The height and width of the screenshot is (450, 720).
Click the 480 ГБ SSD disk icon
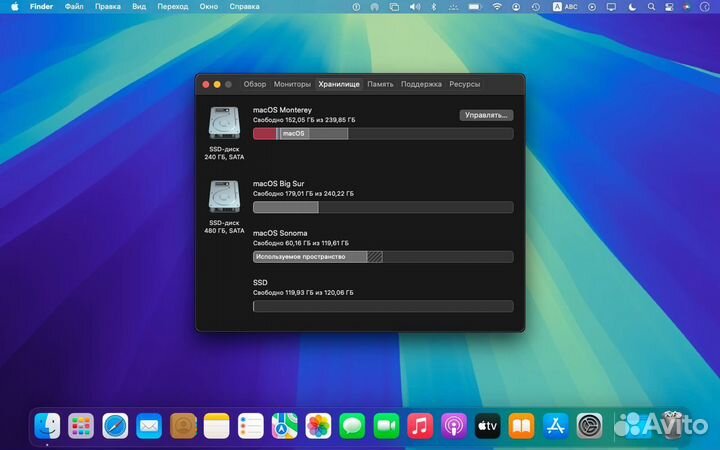click(224, 196)
